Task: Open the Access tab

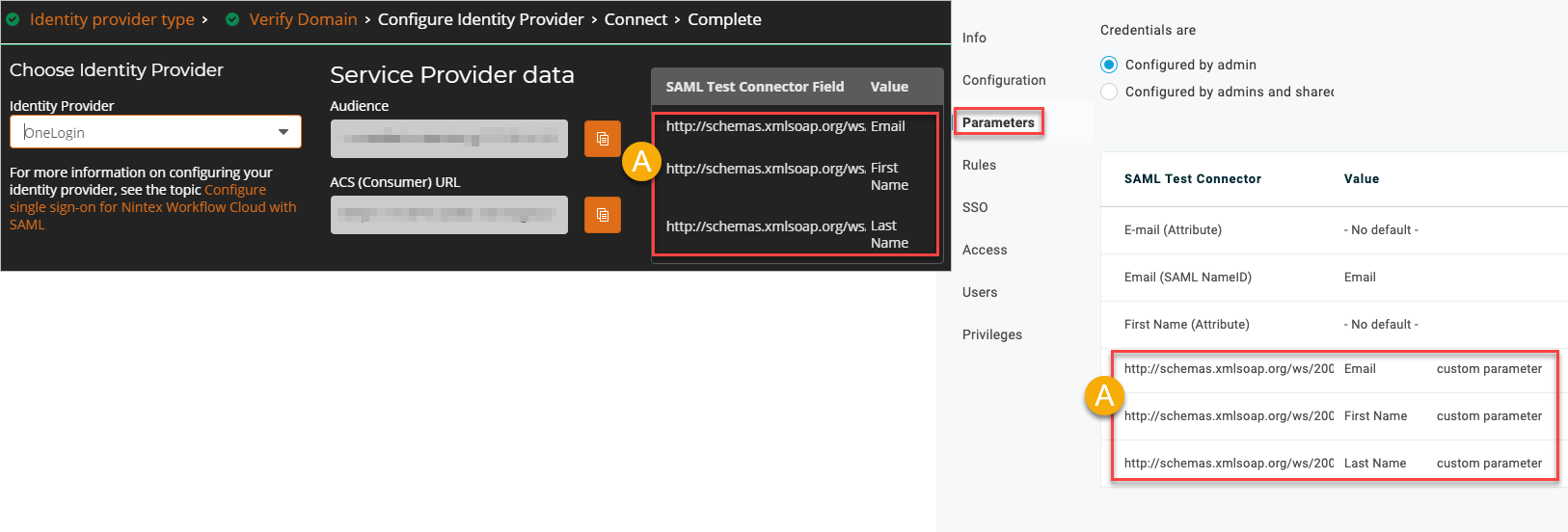Action: (985, 250)
